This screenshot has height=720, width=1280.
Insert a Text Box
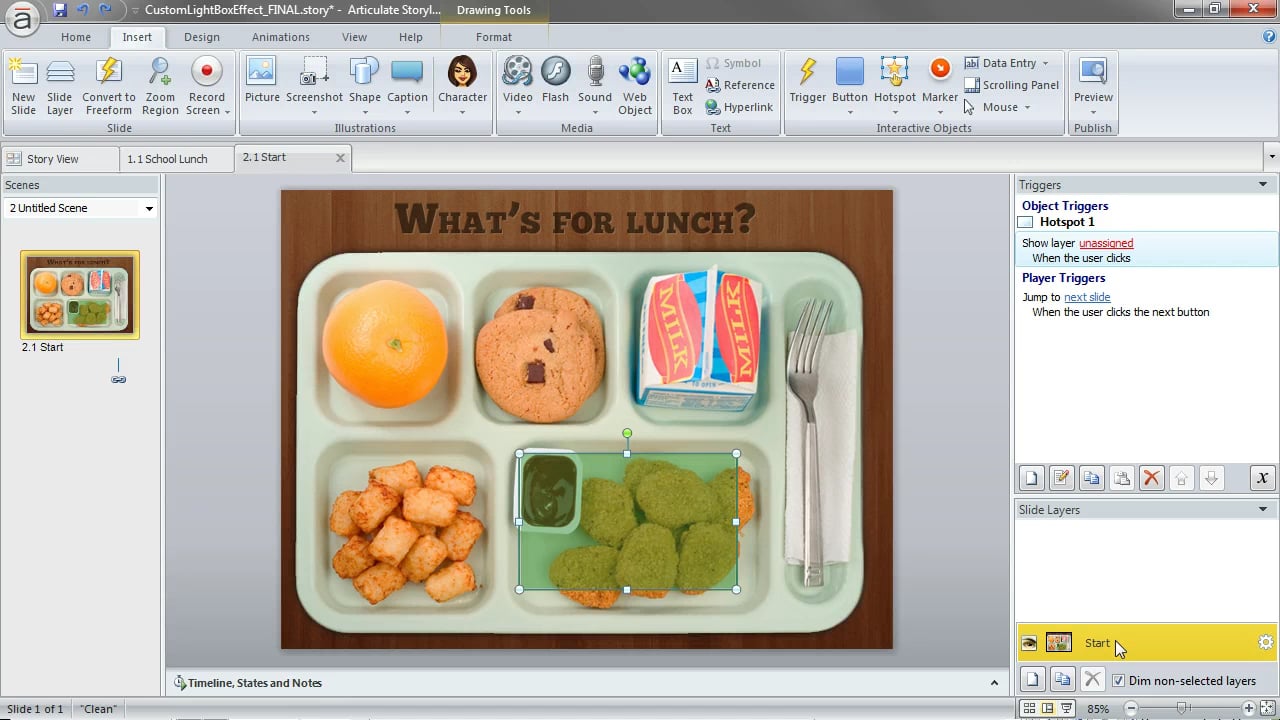click(x=682, y=87)
